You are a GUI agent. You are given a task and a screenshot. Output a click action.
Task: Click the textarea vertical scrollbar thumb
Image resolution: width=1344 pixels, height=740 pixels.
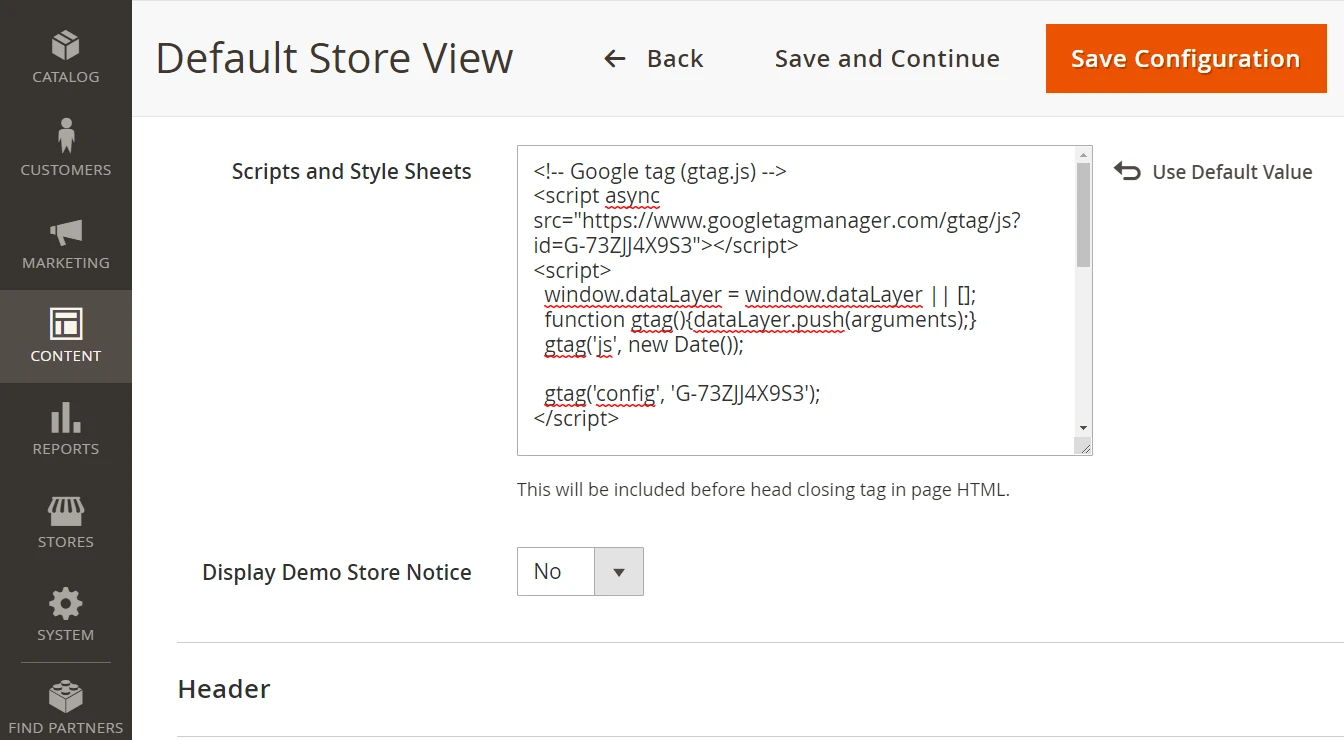coord(1083,215)
